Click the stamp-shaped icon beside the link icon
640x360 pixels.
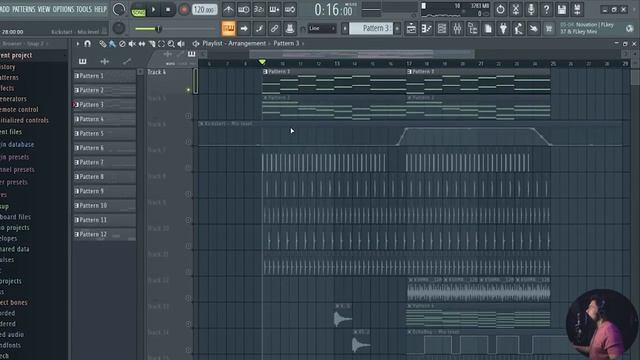click(290, 29)
